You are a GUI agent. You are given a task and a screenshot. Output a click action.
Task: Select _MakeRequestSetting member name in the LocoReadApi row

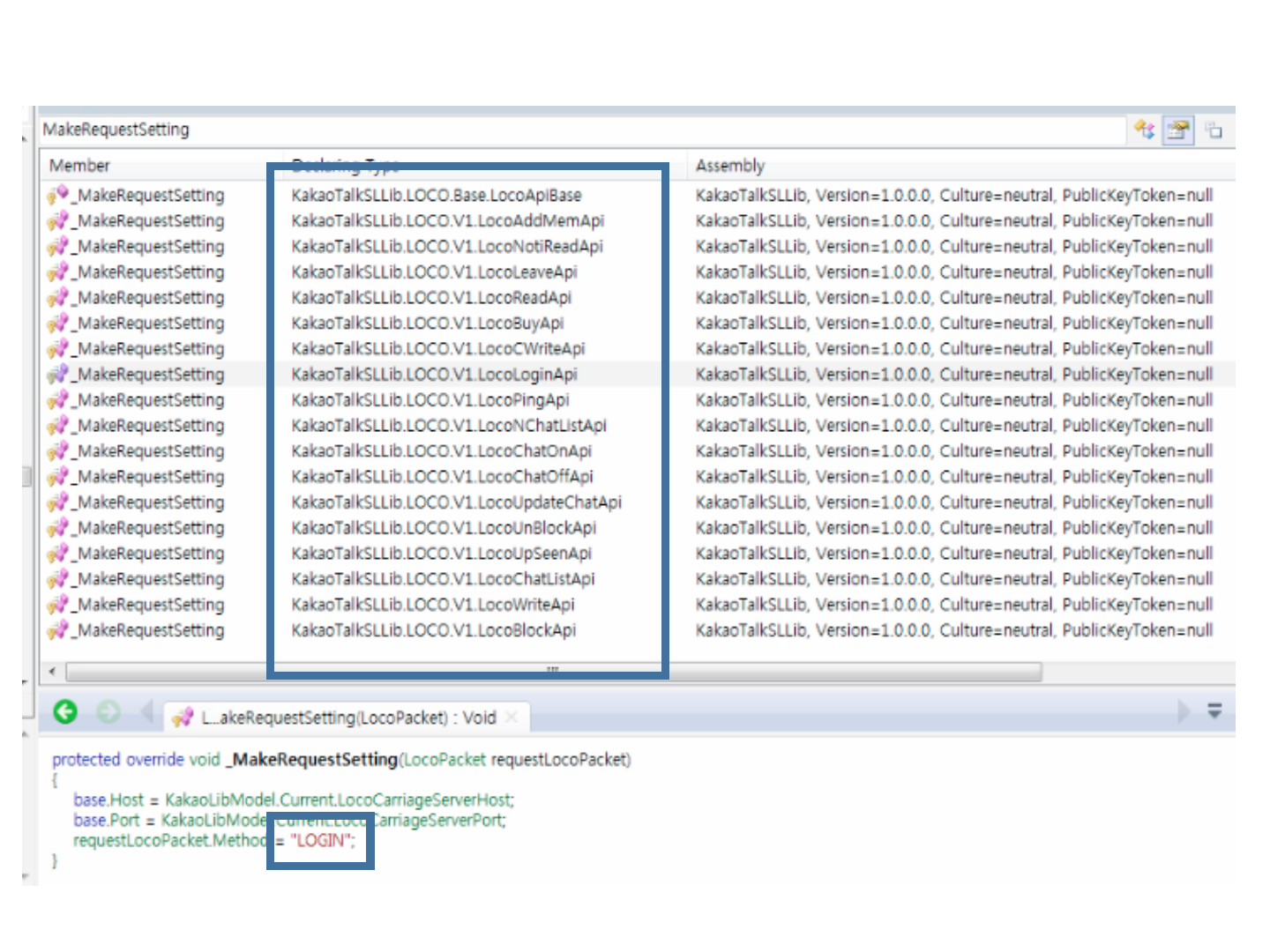(148, 297)
